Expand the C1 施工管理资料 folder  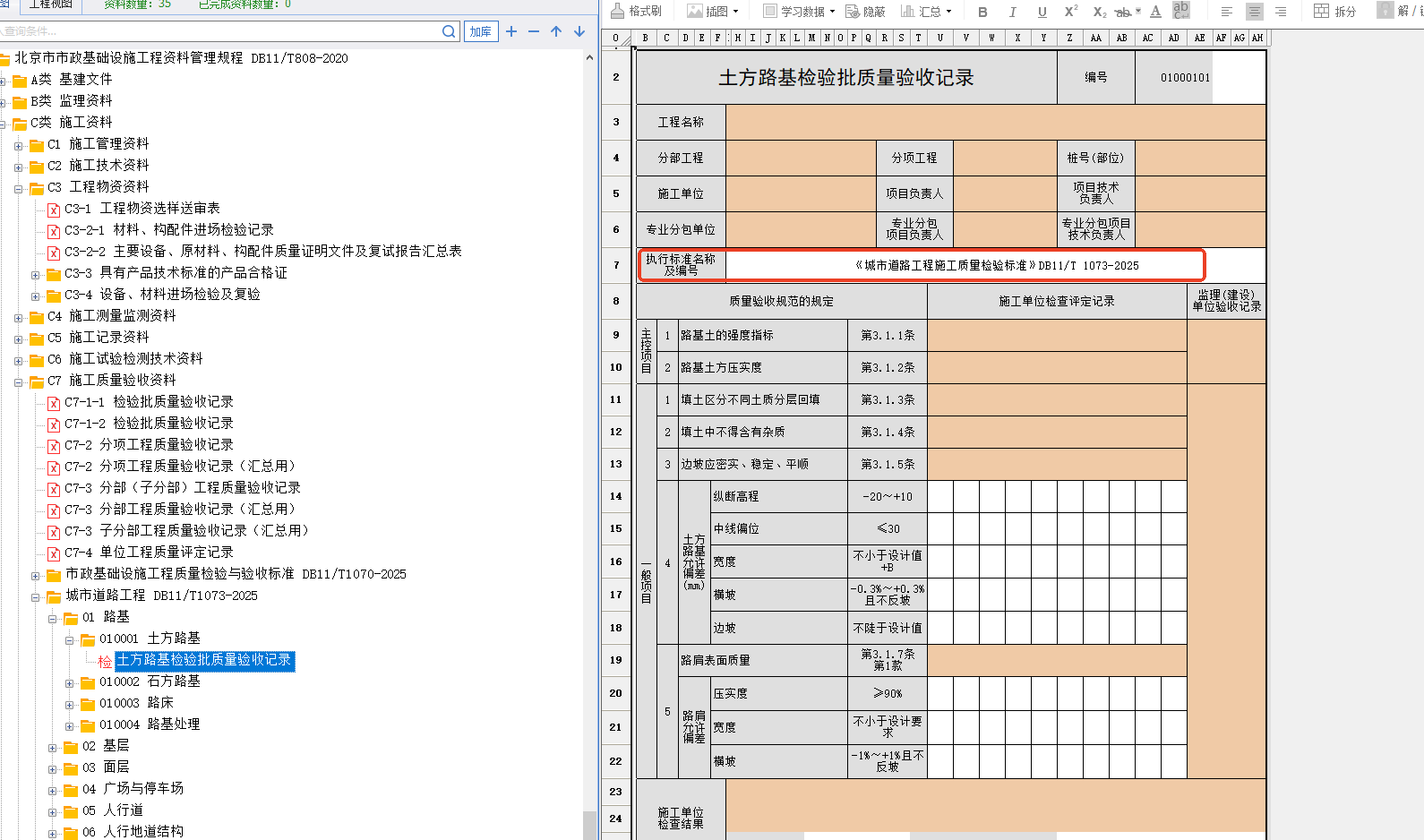click(19, 145)
